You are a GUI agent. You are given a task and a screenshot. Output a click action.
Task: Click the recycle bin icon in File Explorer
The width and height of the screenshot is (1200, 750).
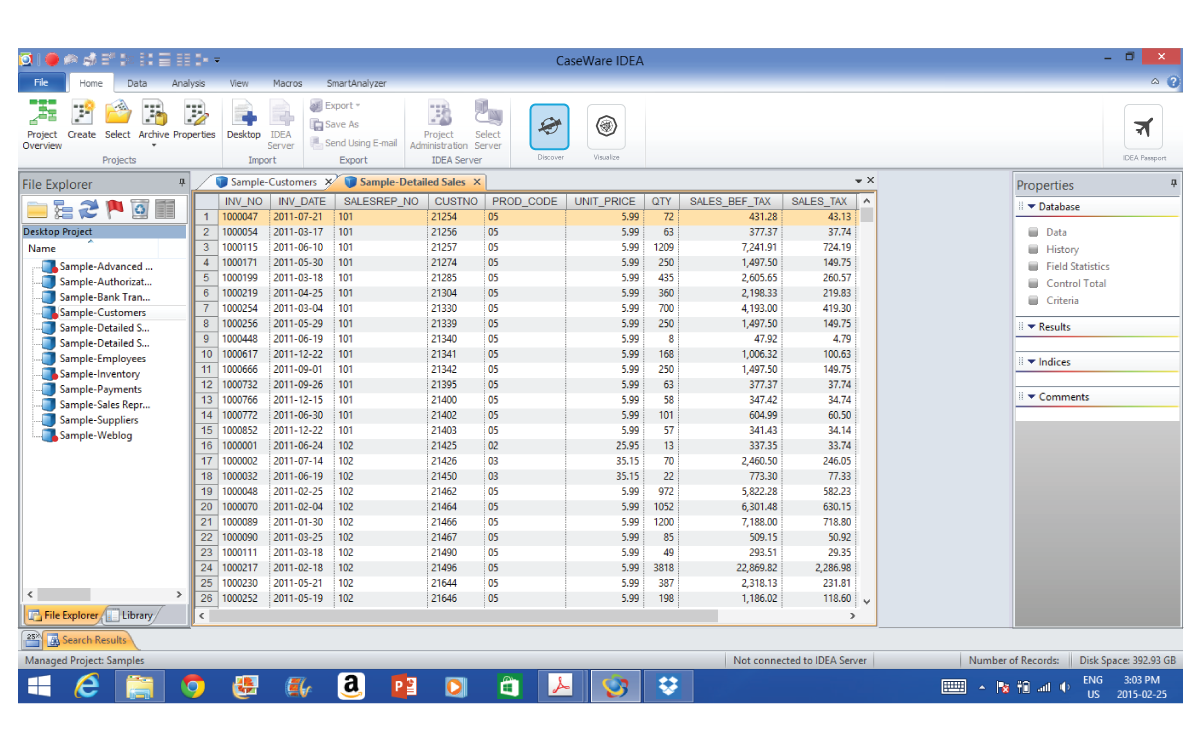(x=140, y=209)
